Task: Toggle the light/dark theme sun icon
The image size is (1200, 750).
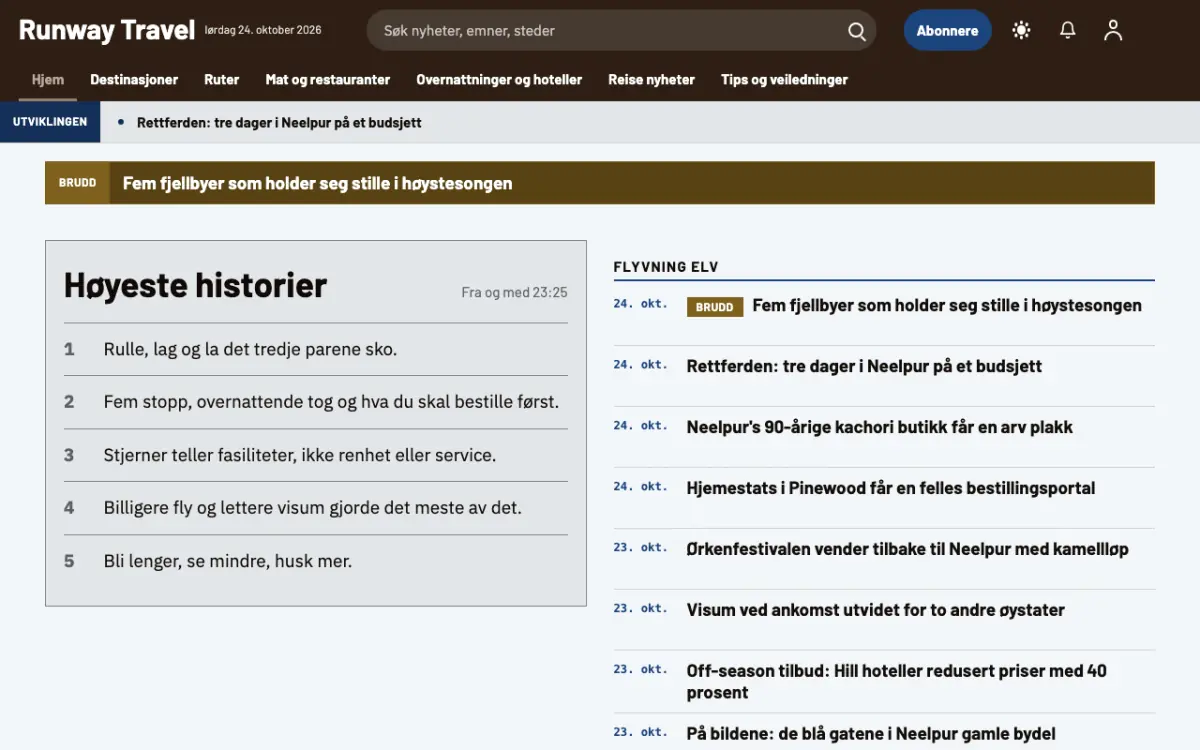Action: tap(1021, 30)
